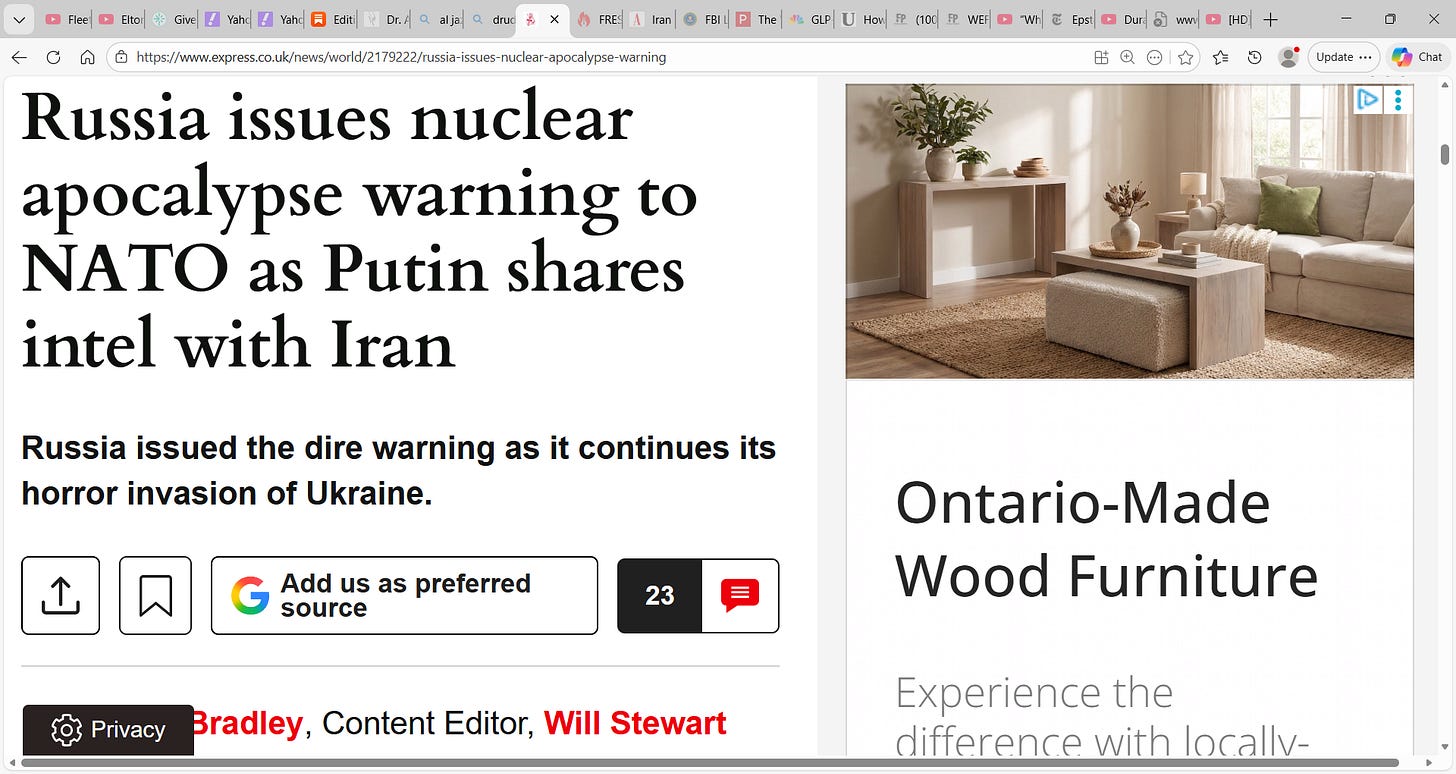The width and height of the screenshot is (1456, 774).
Task: Switch to the 'Iran' tab
Action: coord(651,19)
